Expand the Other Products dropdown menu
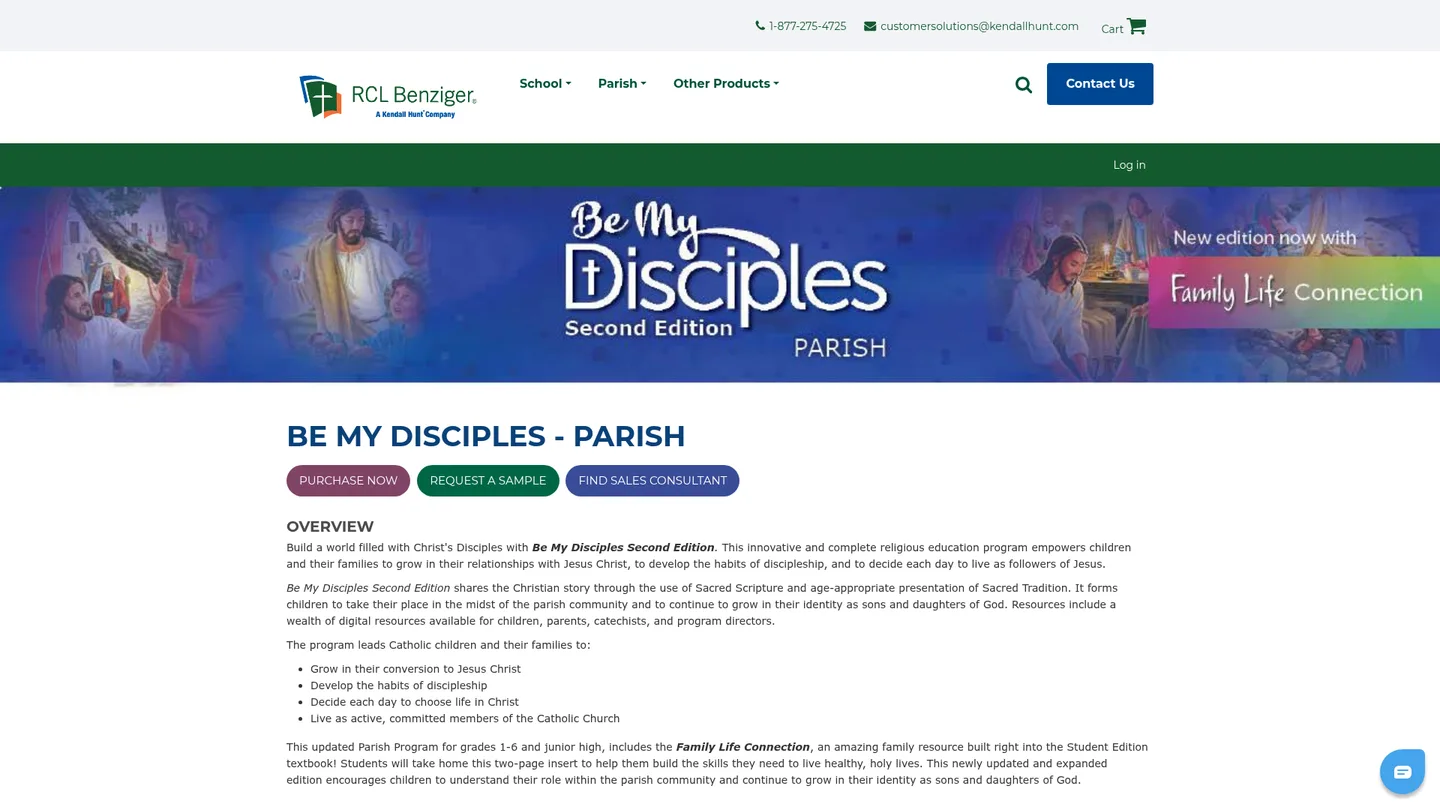The width and height of the screenshot is (1440, 810). coord(726,84)
